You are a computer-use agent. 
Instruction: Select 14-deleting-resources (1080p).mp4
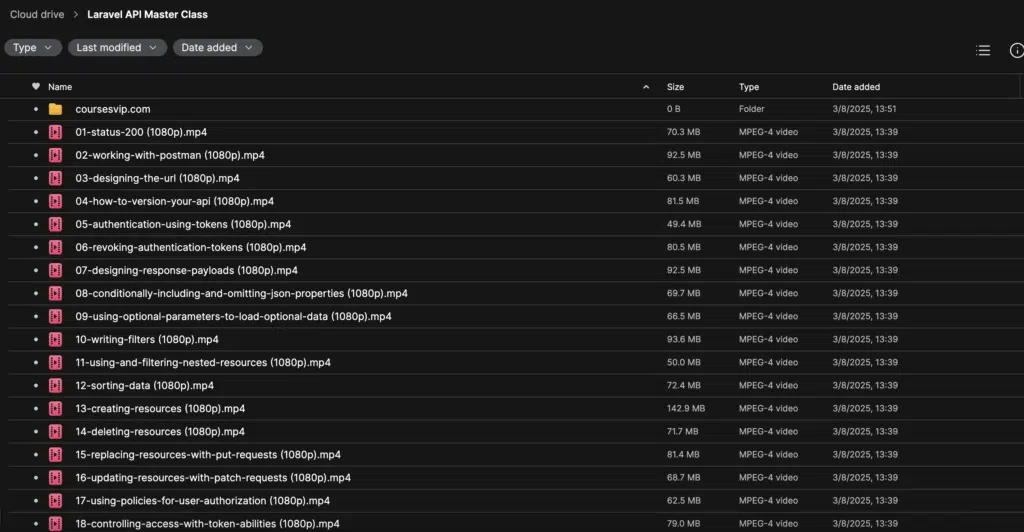[x=160, y=431]
